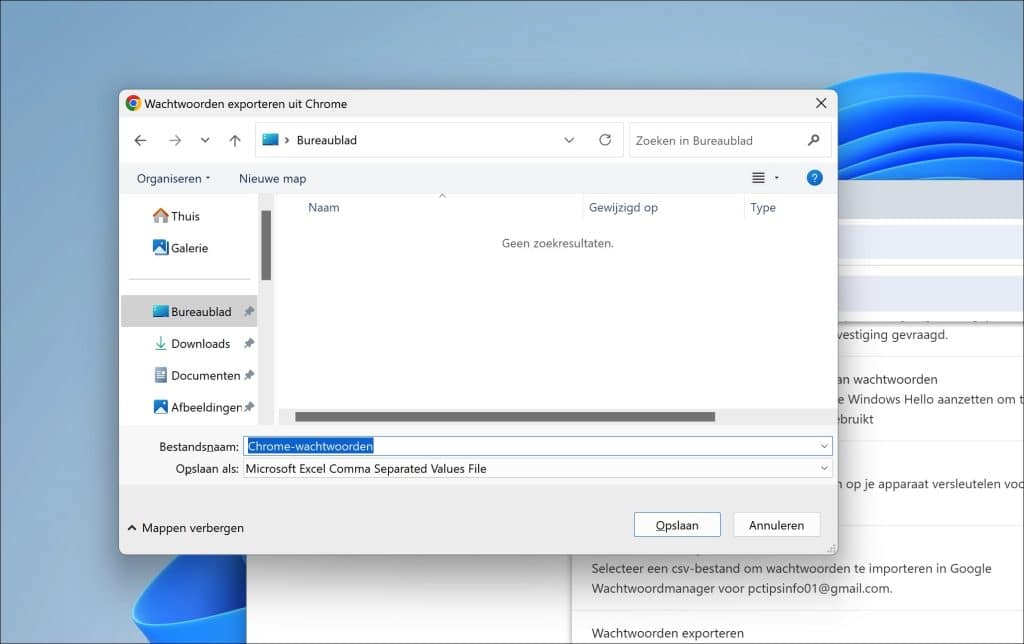Sort by the Type column header
The height and width of the screenshot is (644, 1024).
coord(763,208)
